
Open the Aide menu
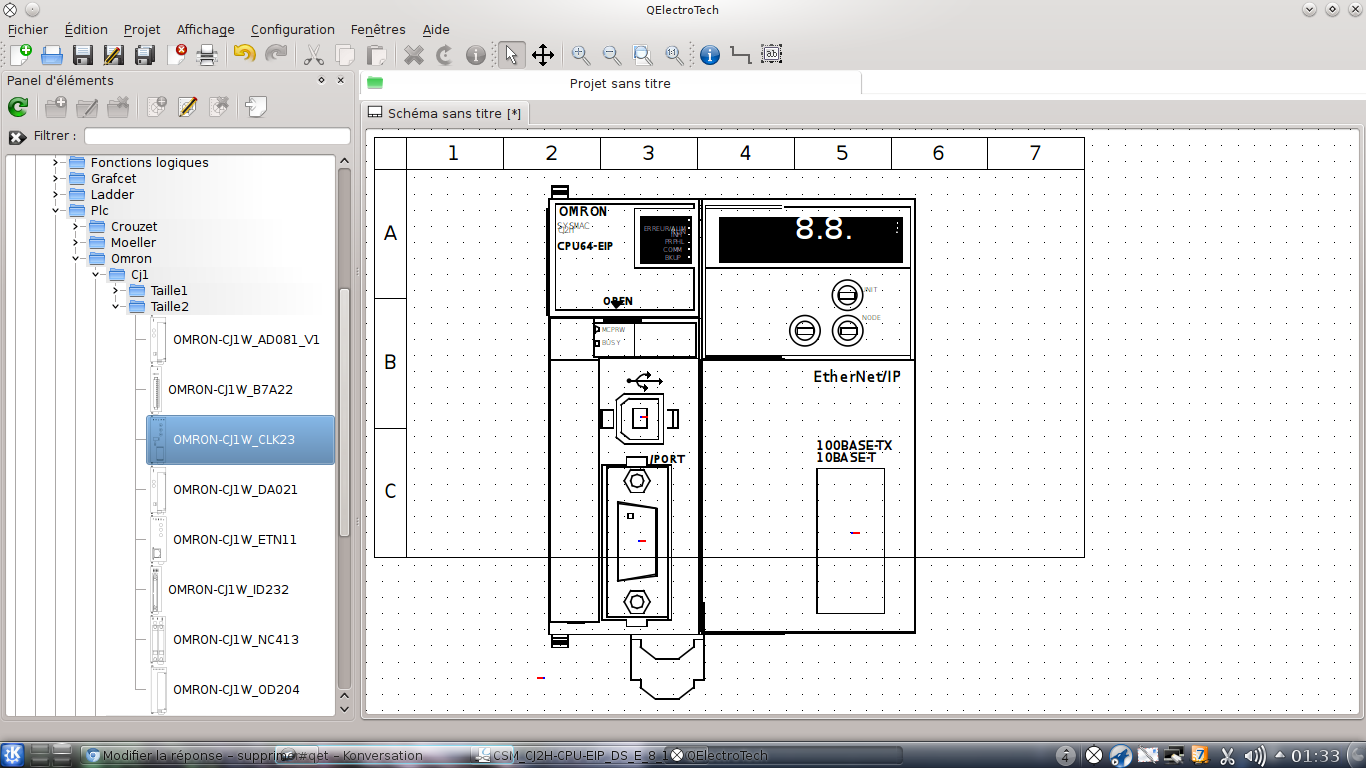436,29
